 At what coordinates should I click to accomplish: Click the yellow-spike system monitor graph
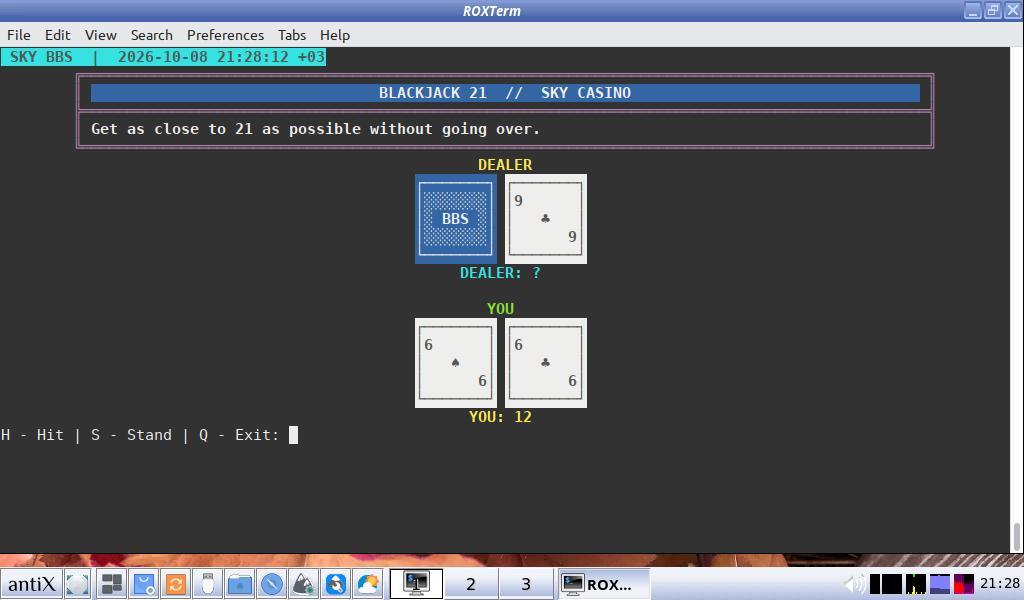click(x=916, y=584)
